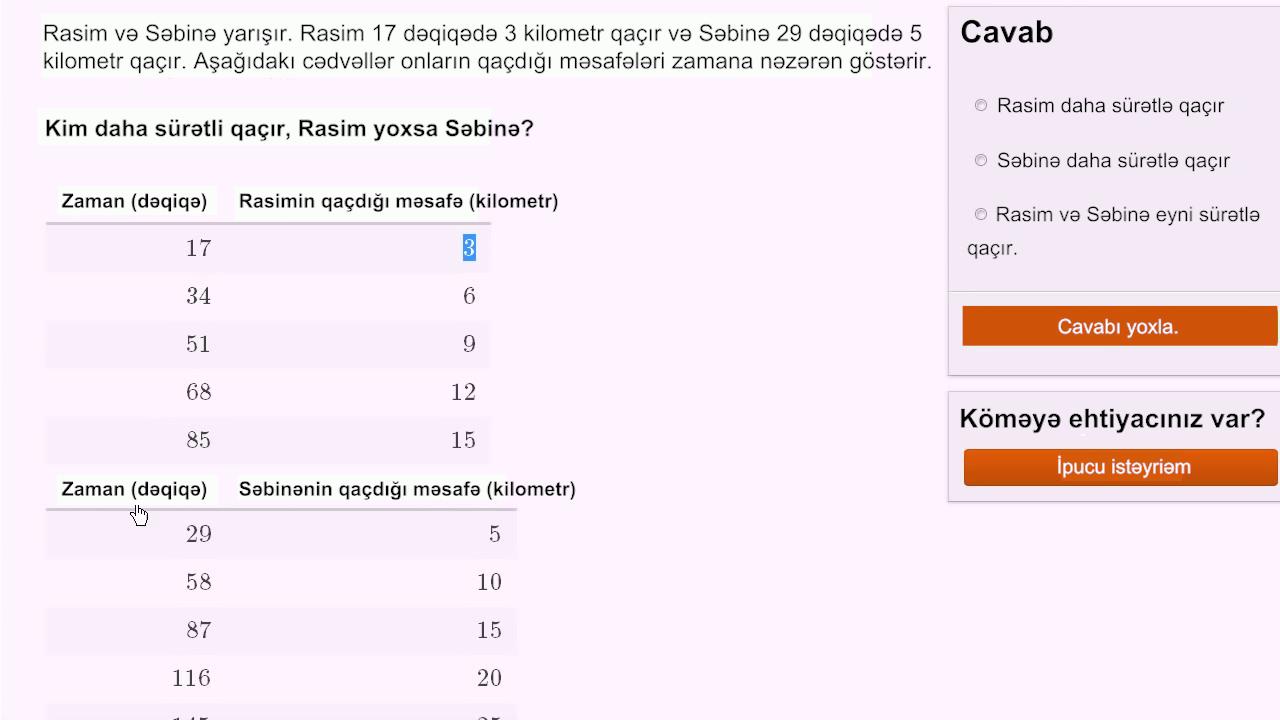Select "Rasim daha sürətlə qaçır" radio option
The width and height of the screenshot is (1280, 720).
pos(981,106)
